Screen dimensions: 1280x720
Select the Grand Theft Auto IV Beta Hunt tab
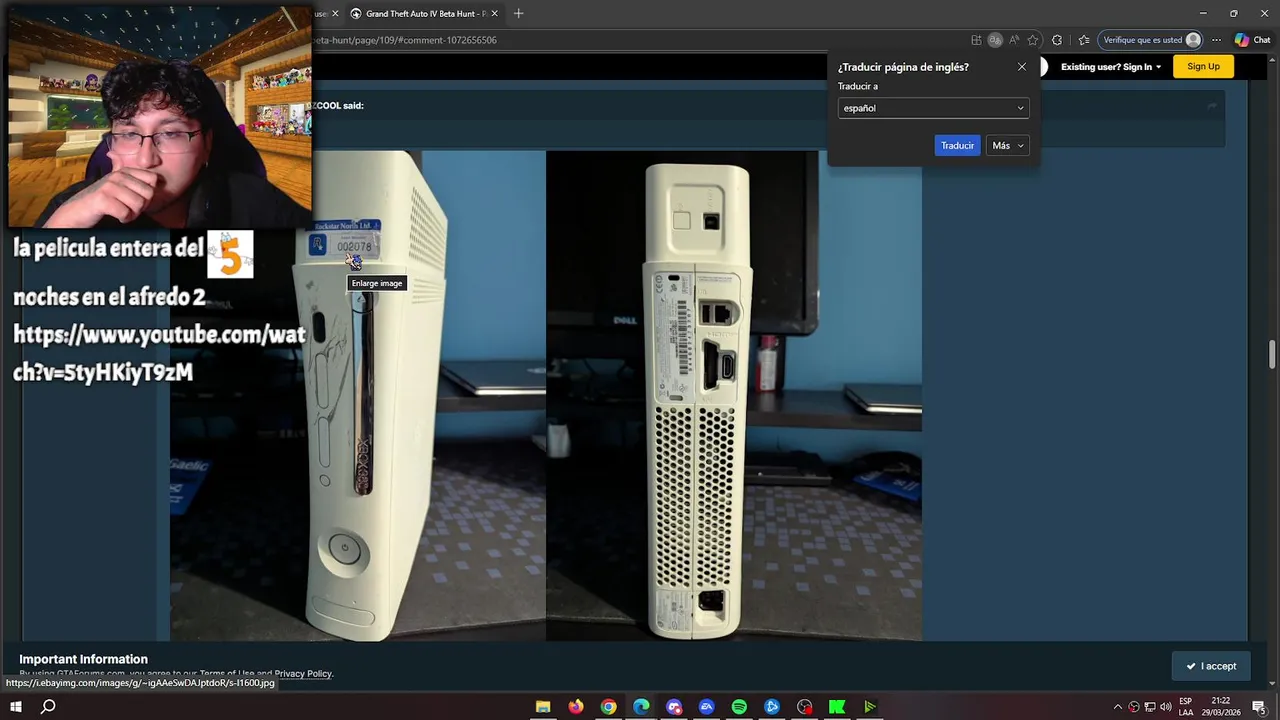(424, 14)
